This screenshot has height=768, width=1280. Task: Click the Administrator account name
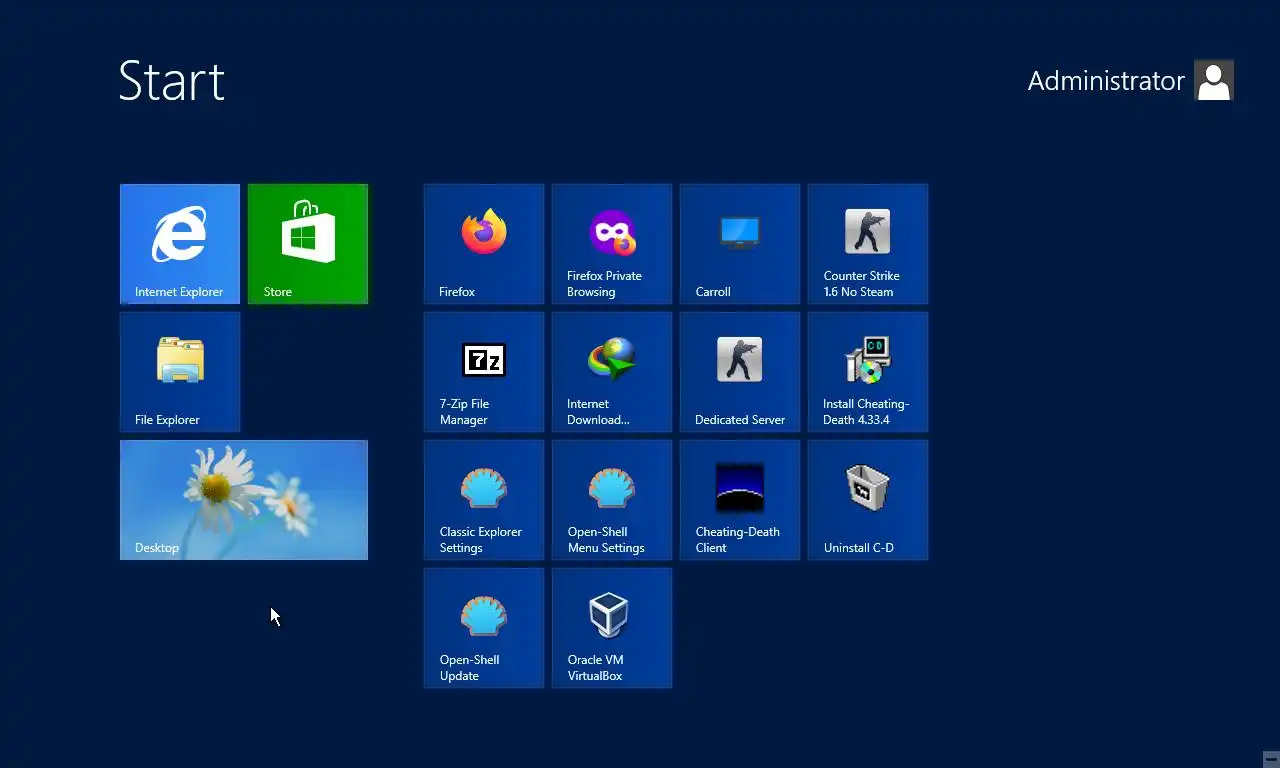point(1106,81)
